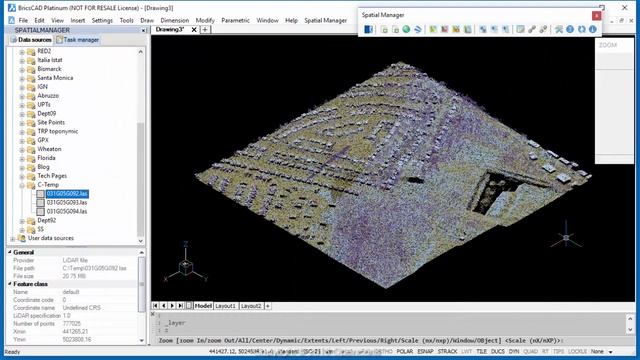The height and width of the screenshot is (360, 640).
Task: Open the blue info about icon
Action: coord(593,29)
